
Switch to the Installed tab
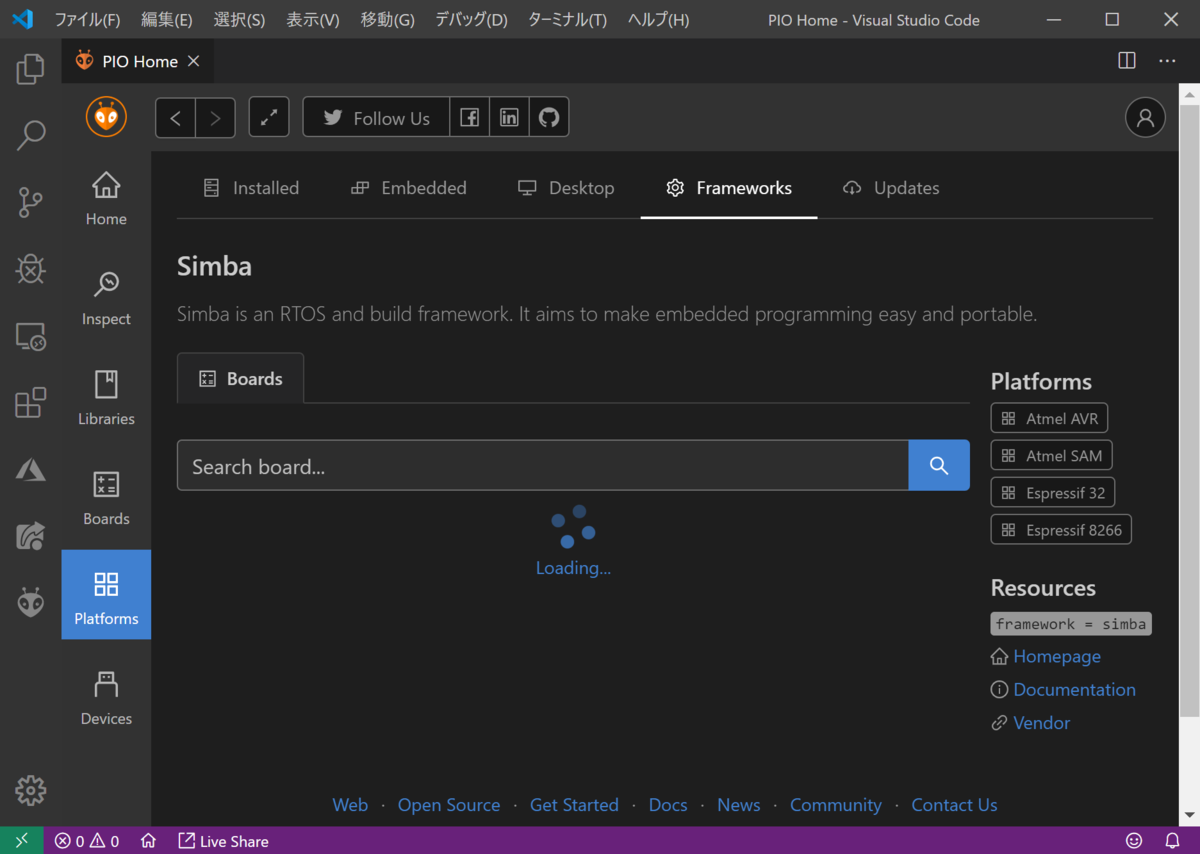coord(251,188)
